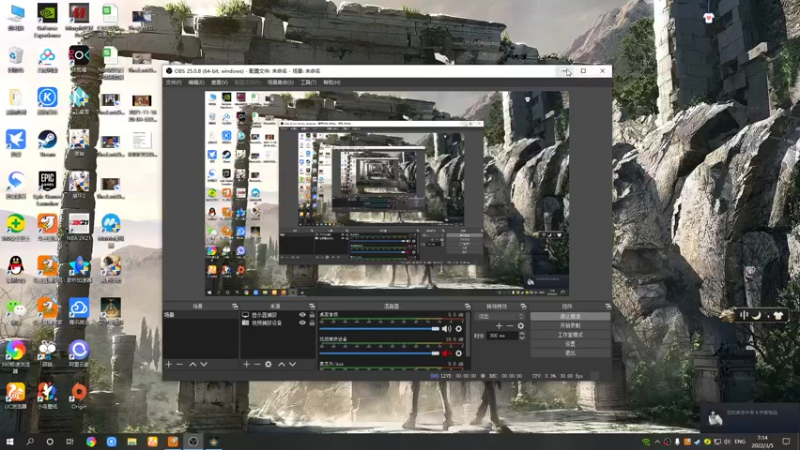Add a new scene with the Scenes plus icon
Viewport: 800px width, 450px height.
(x=169, y=364)
